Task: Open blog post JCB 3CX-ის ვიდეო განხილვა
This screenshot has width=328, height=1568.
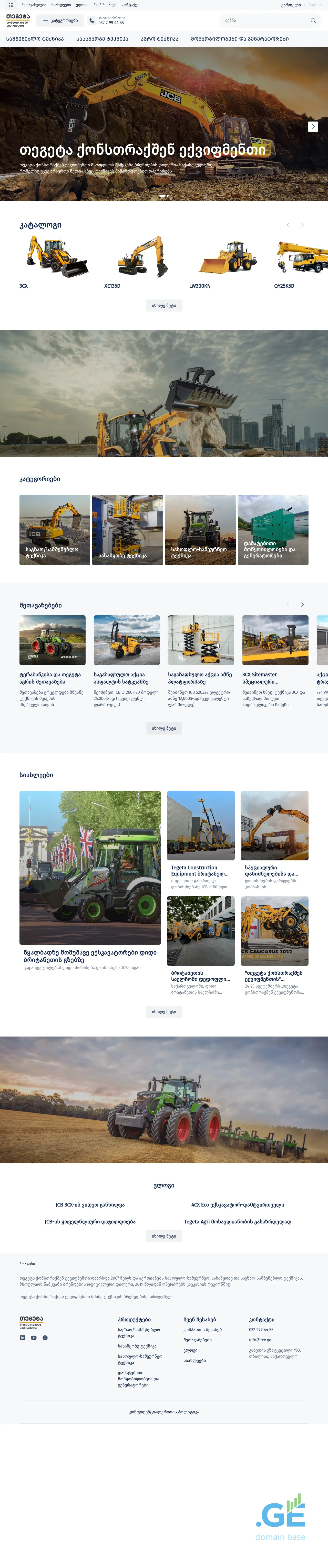Action: [x=90, y=1205]
